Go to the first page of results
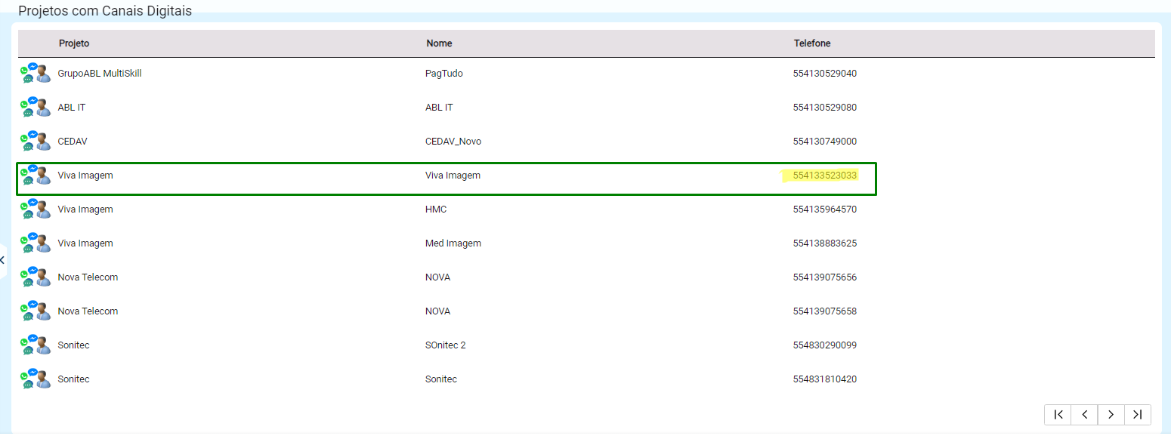Image resolution: width=1171 pixels, height=434 pixels. pyautogui.click(x=1057, y=414)
